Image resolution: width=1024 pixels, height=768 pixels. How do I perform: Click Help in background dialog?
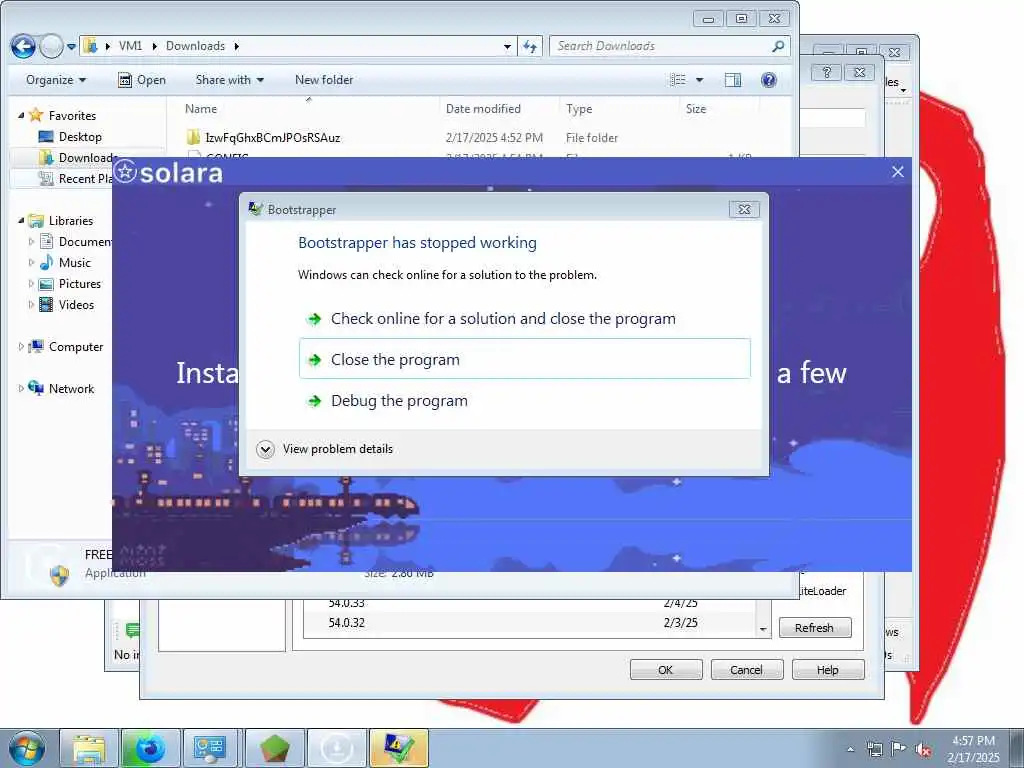[x=827, y=670]
